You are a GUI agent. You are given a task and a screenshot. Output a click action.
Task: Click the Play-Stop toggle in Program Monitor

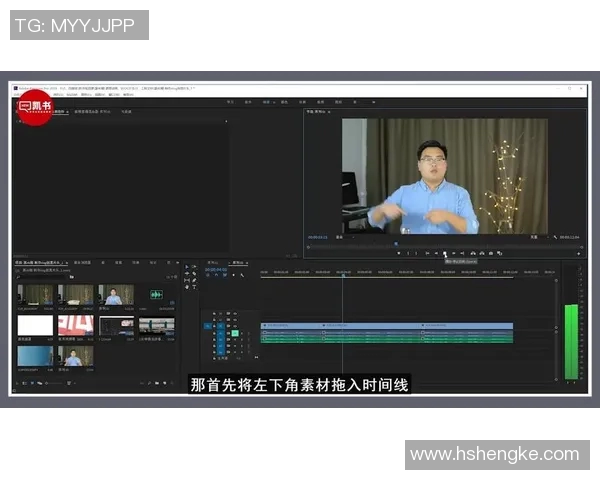click(445, 253)
